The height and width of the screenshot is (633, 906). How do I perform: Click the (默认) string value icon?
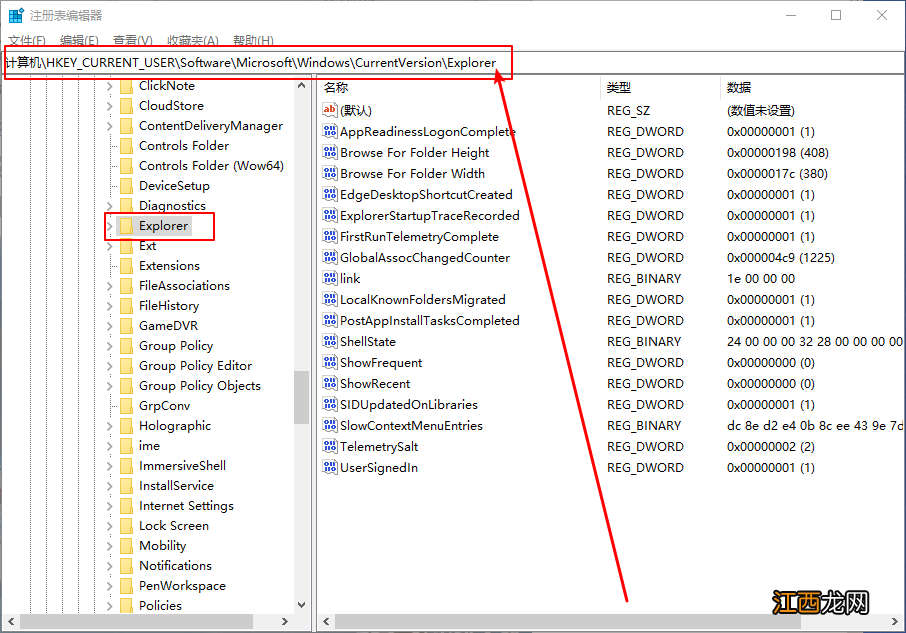coord(330,111)
